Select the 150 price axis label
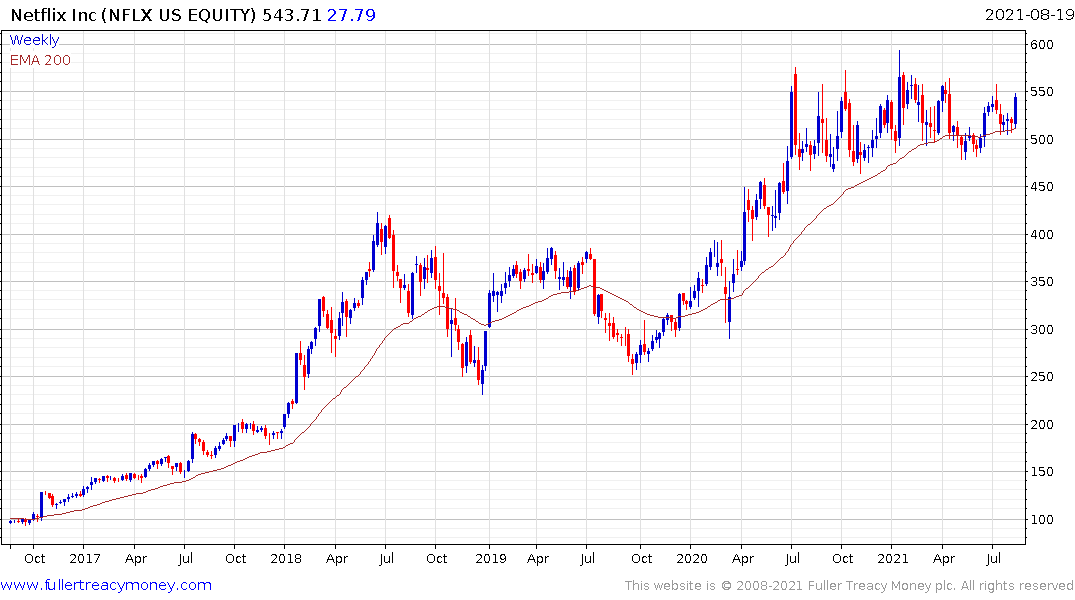Viewport: 1075px width, 600px height. pyautogui.click(x=1041, y=472)
